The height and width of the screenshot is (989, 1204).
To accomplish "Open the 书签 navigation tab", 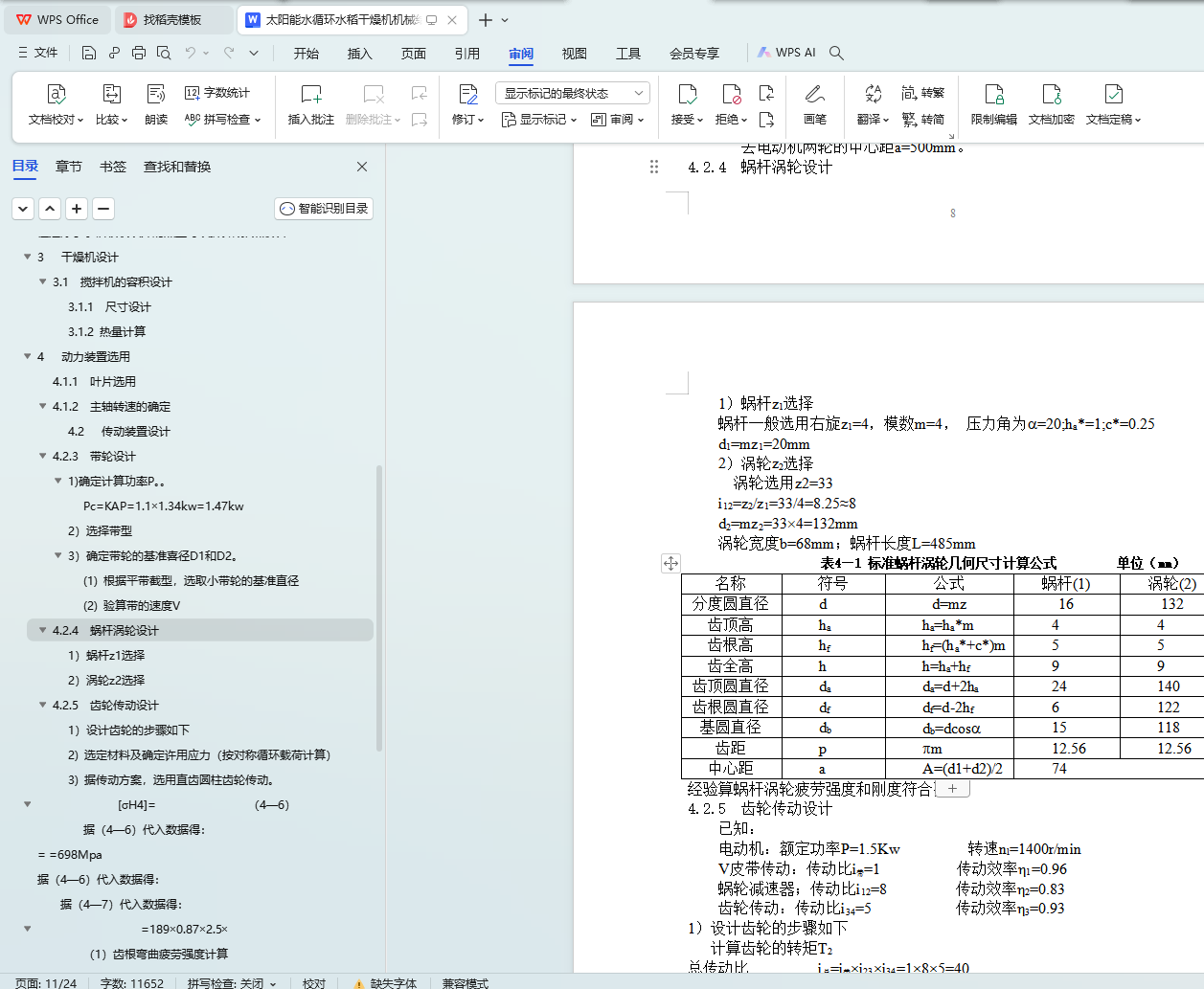I will [113, 167].
